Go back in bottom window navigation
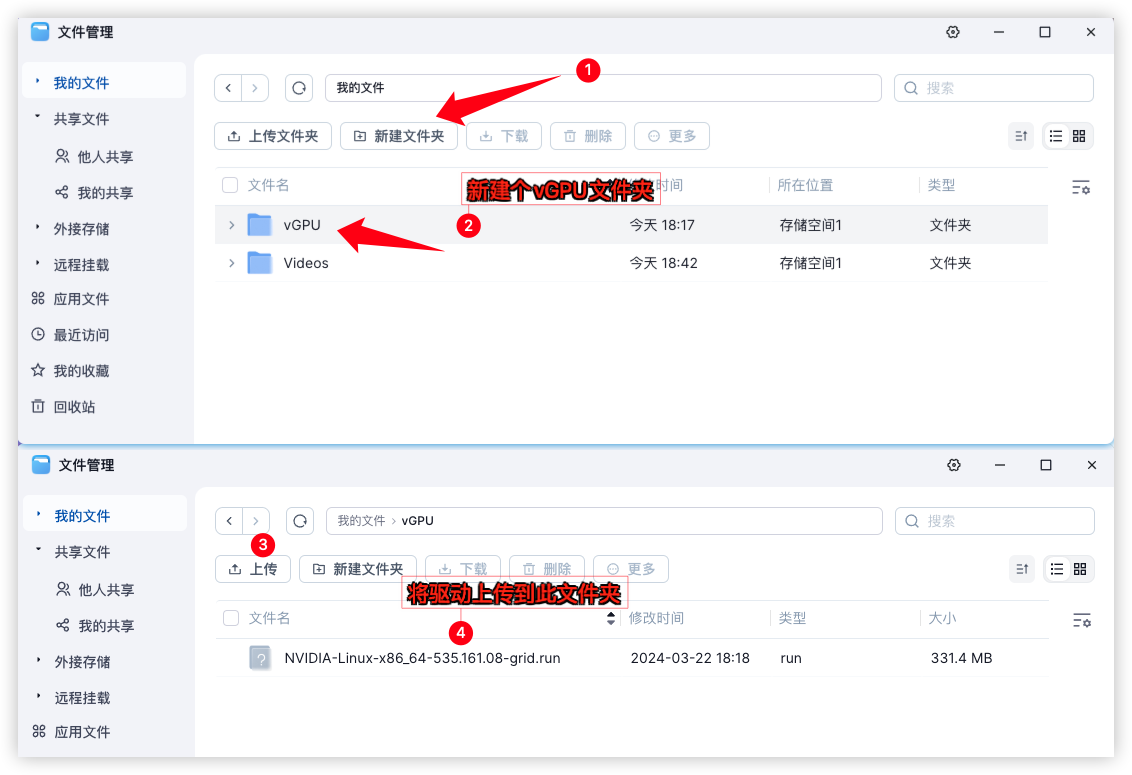Image resolution: width=1132 pixels, height=775 pixels. [x=230, y=521]
